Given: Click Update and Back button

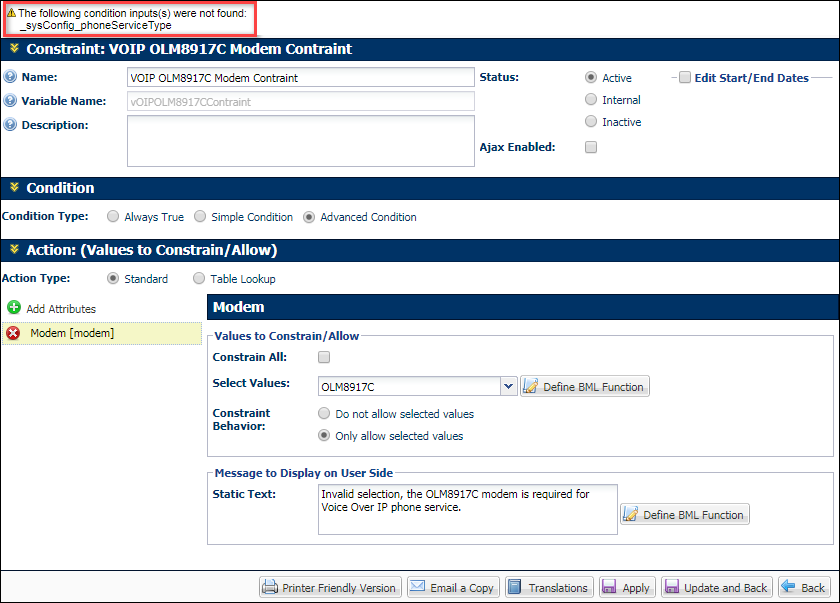Looking at the screenshot, I should [x=717, y=587].
